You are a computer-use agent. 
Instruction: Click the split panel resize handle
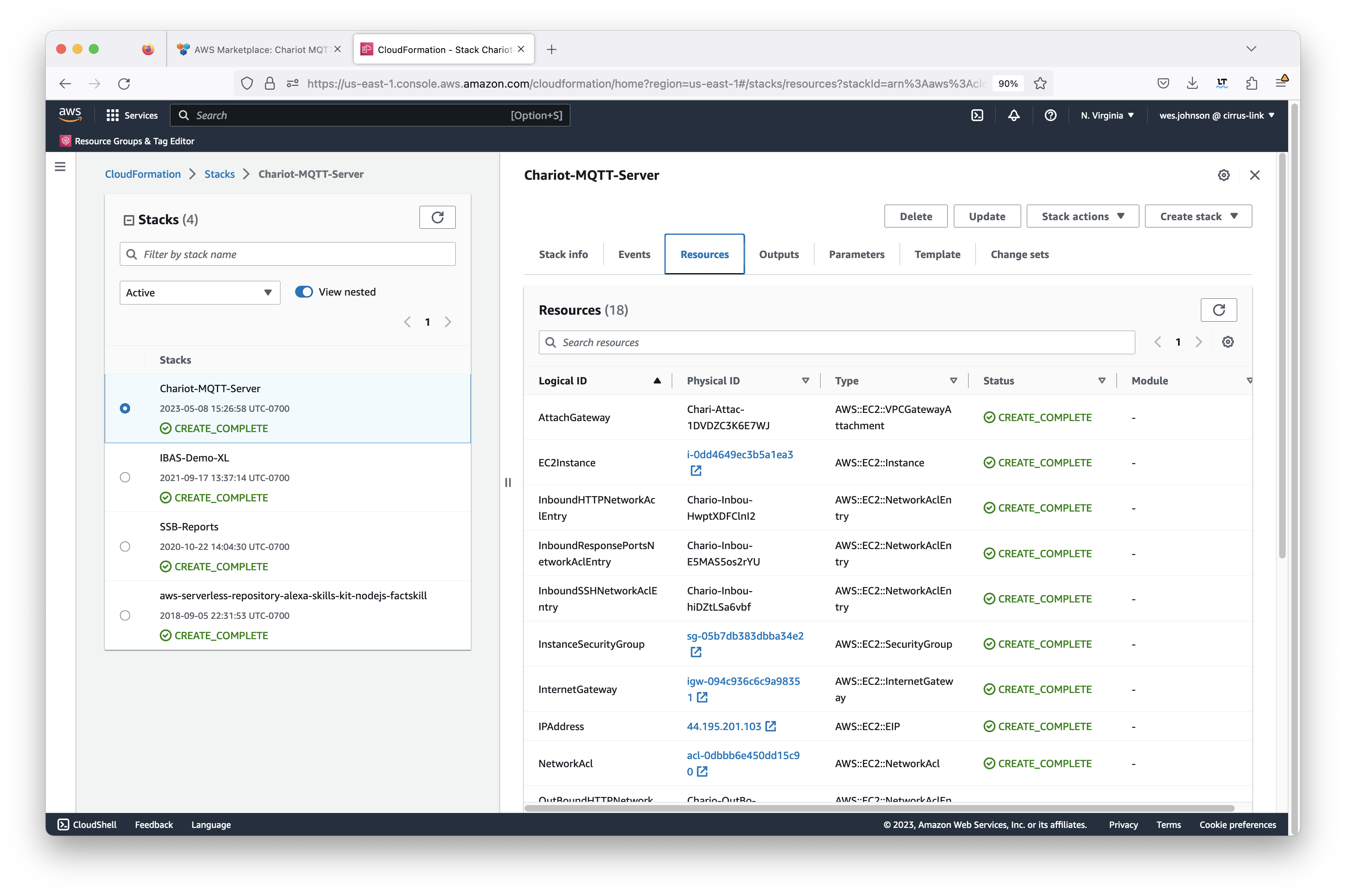(508, 482)
